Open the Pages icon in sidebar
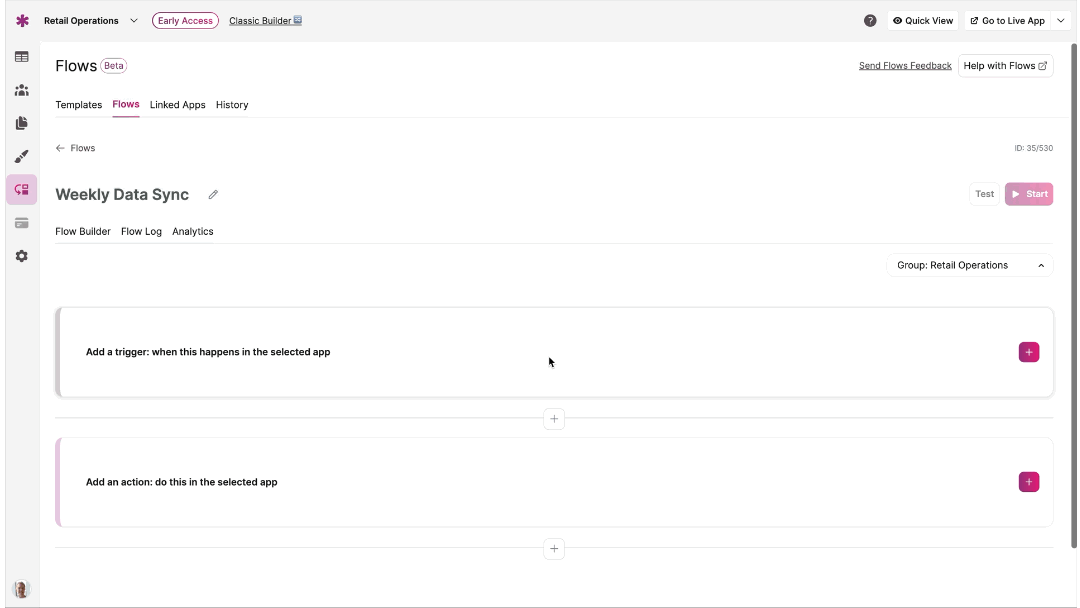The image size is (1080, 608). 22,123
